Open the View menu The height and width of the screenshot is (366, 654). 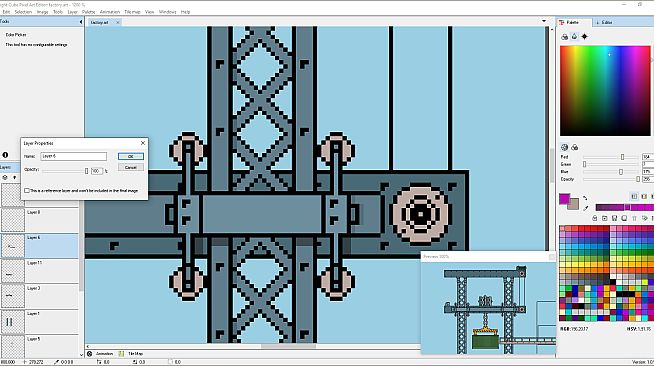click(150, 12)
